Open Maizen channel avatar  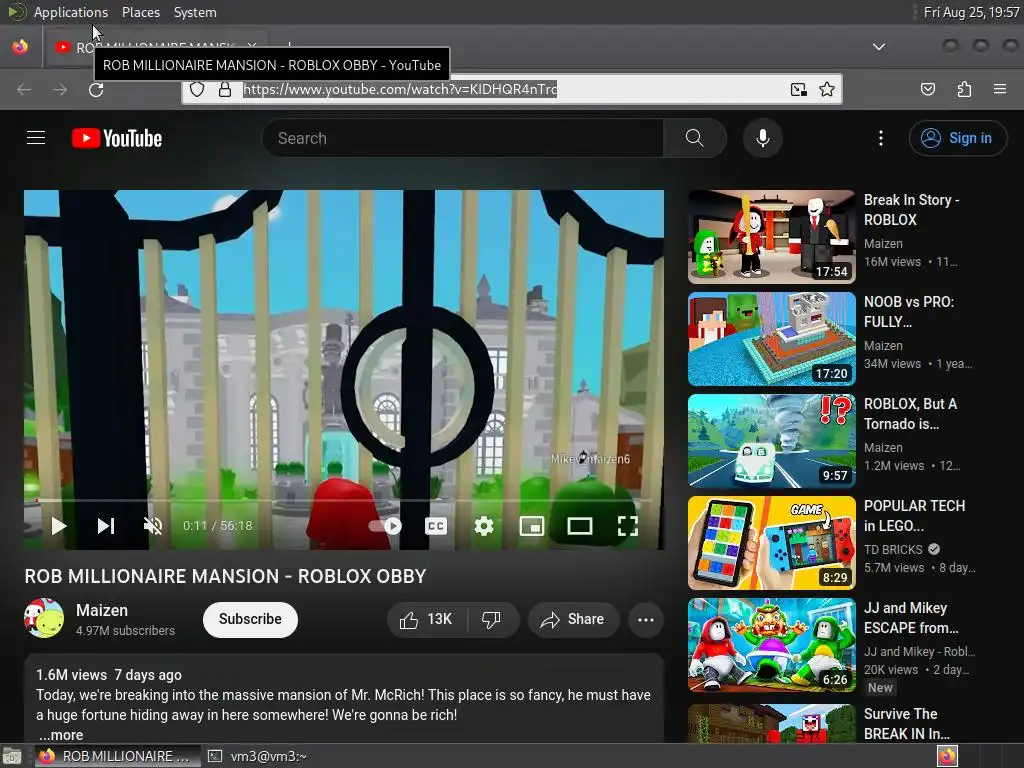pos(44,618)
